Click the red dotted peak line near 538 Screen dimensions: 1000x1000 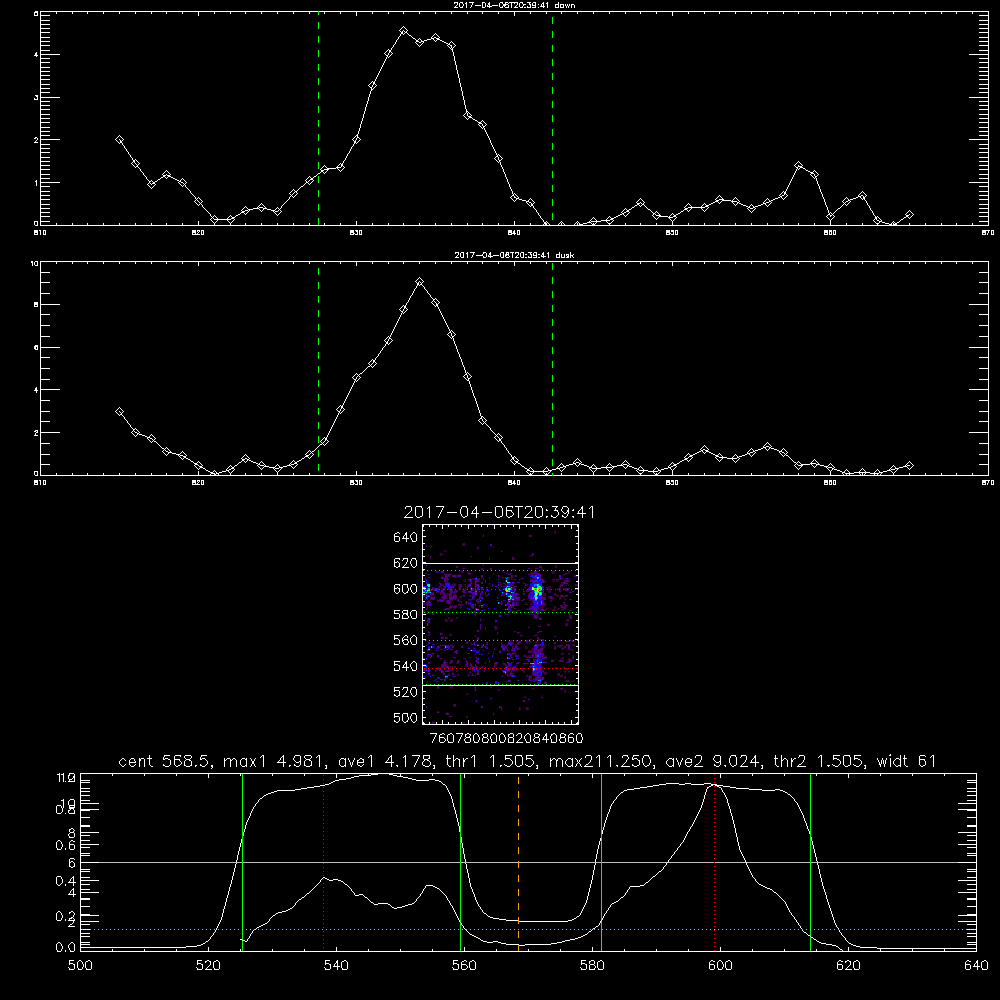323,862
